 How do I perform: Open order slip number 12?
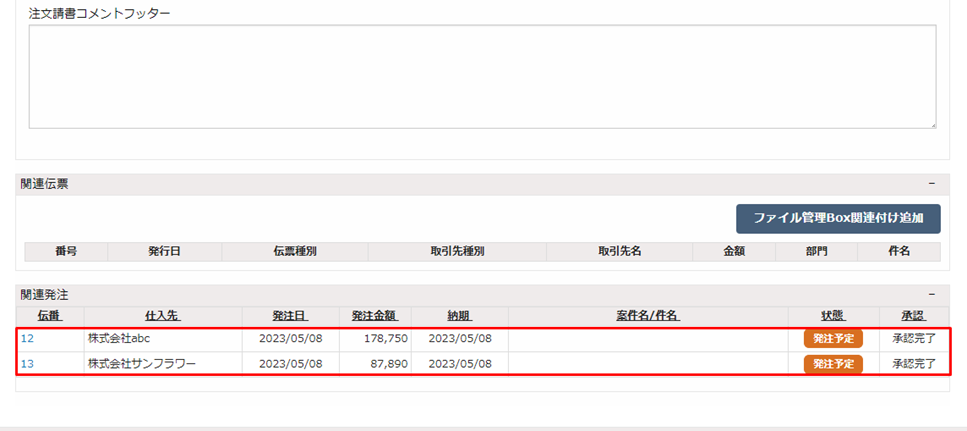(27, 339)
